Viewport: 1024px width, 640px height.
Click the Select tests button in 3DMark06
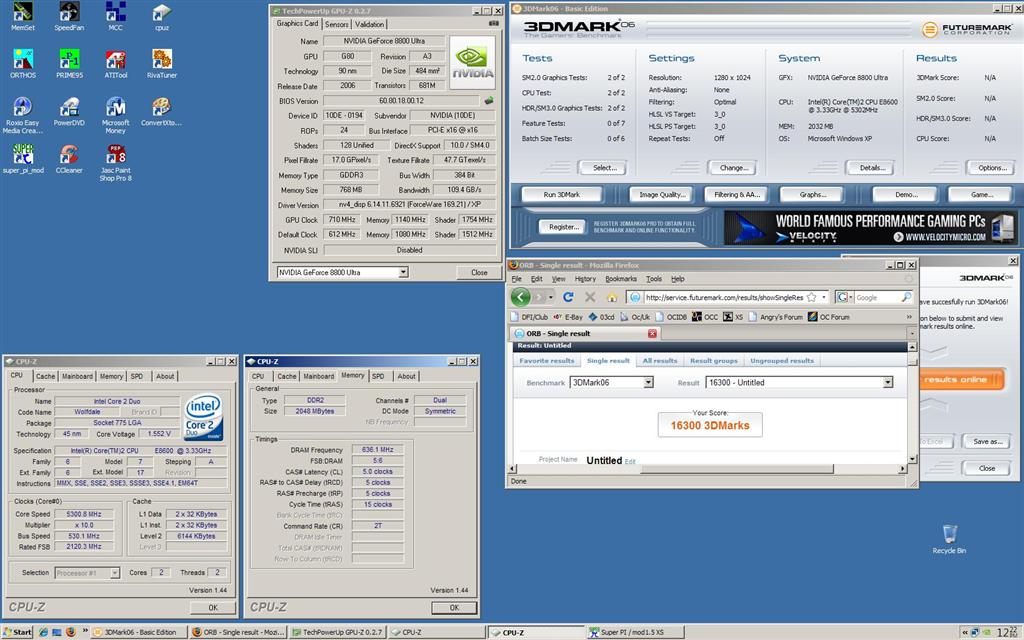pos(604,168)
